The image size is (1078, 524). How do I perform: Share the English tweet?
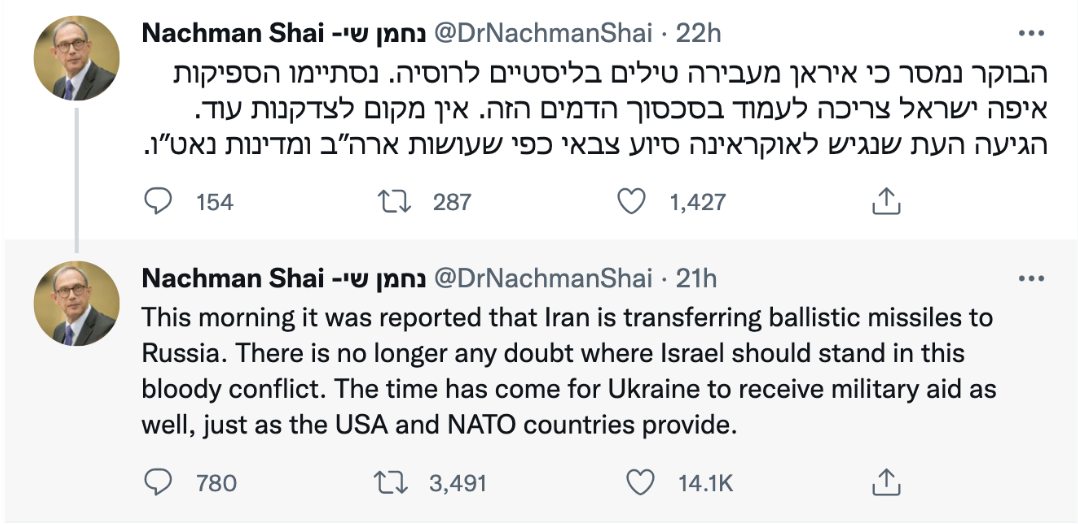[884, 484]
